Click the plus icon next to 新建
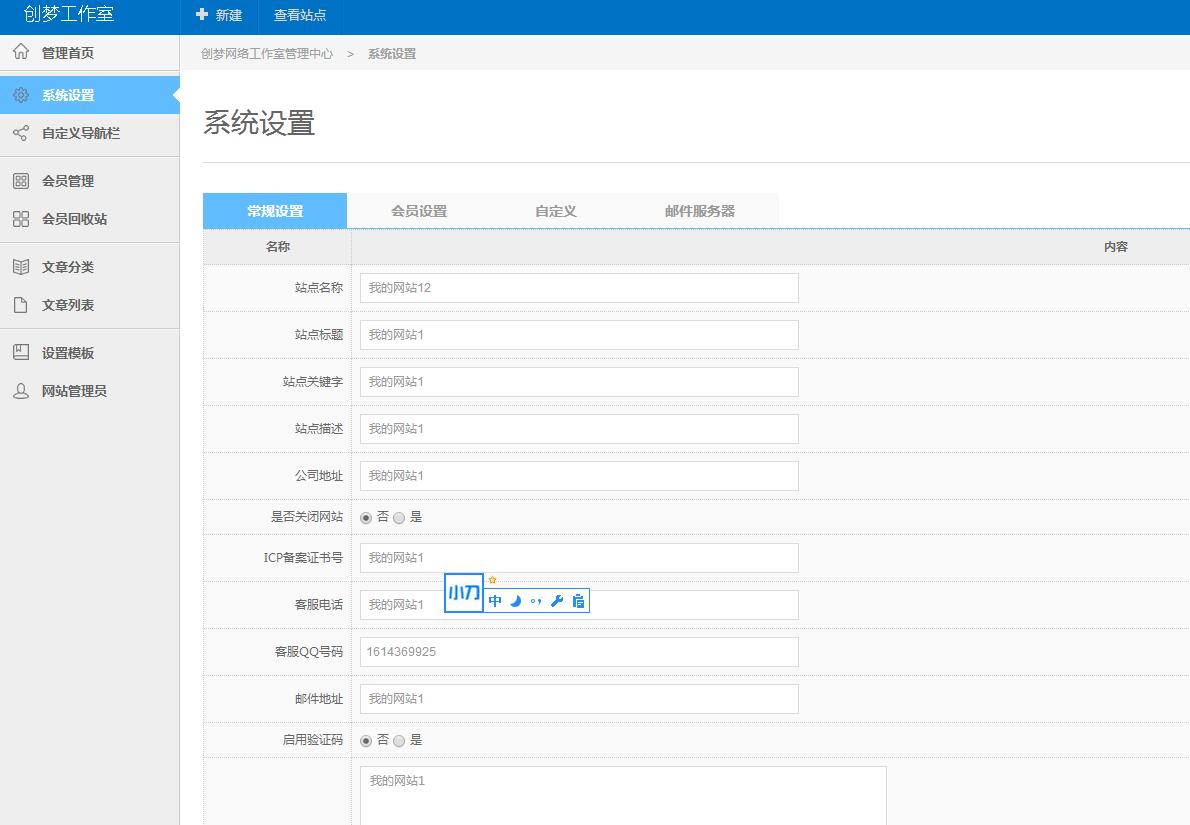Image resolution: width=1190 pixels, height=825 pixels. [x=202, y=15]
